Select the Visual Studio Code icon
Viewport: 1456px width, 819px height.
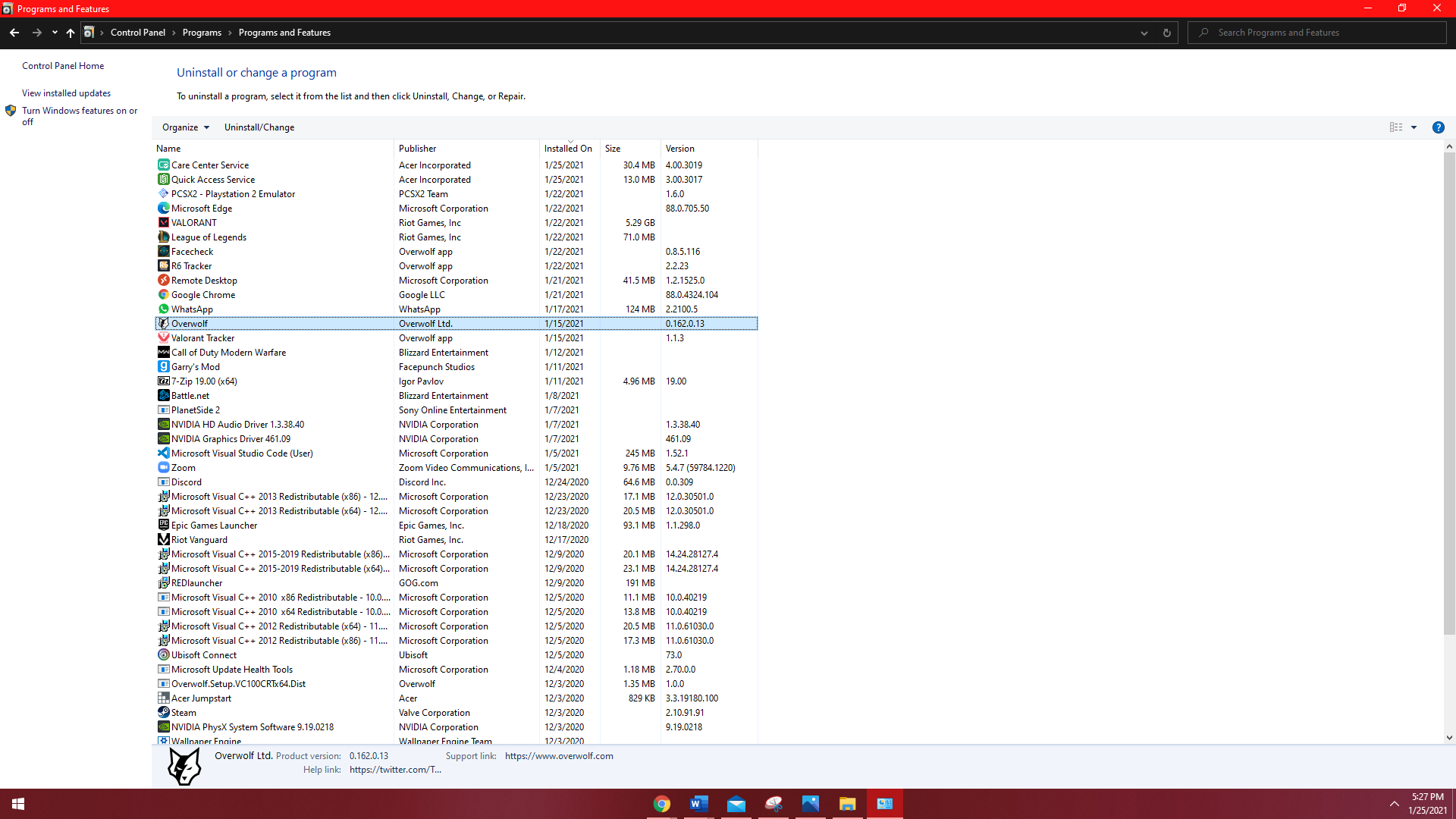coord(163,453)
